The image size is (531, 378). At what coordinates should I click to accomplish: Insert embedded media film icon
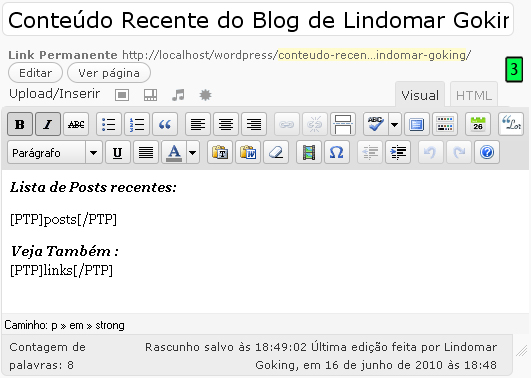pos(309,152)
